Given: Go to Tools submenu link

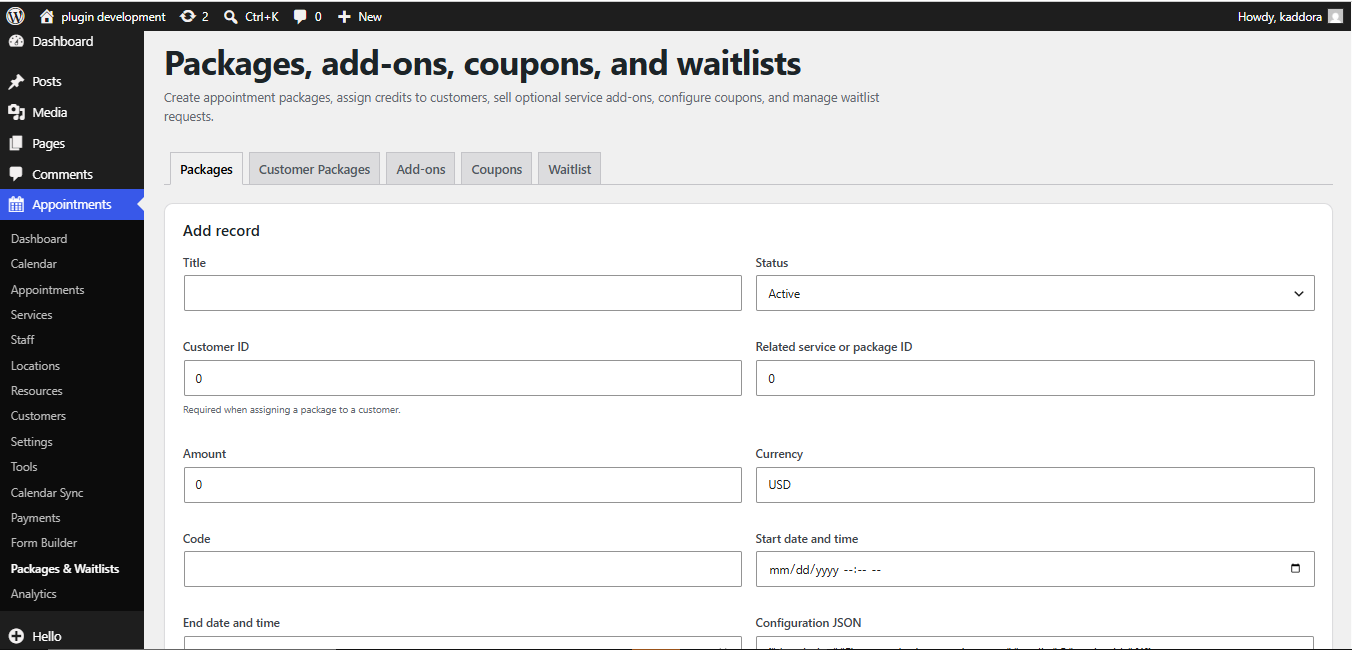Looking at the screenshot, I should coord(24,467).
